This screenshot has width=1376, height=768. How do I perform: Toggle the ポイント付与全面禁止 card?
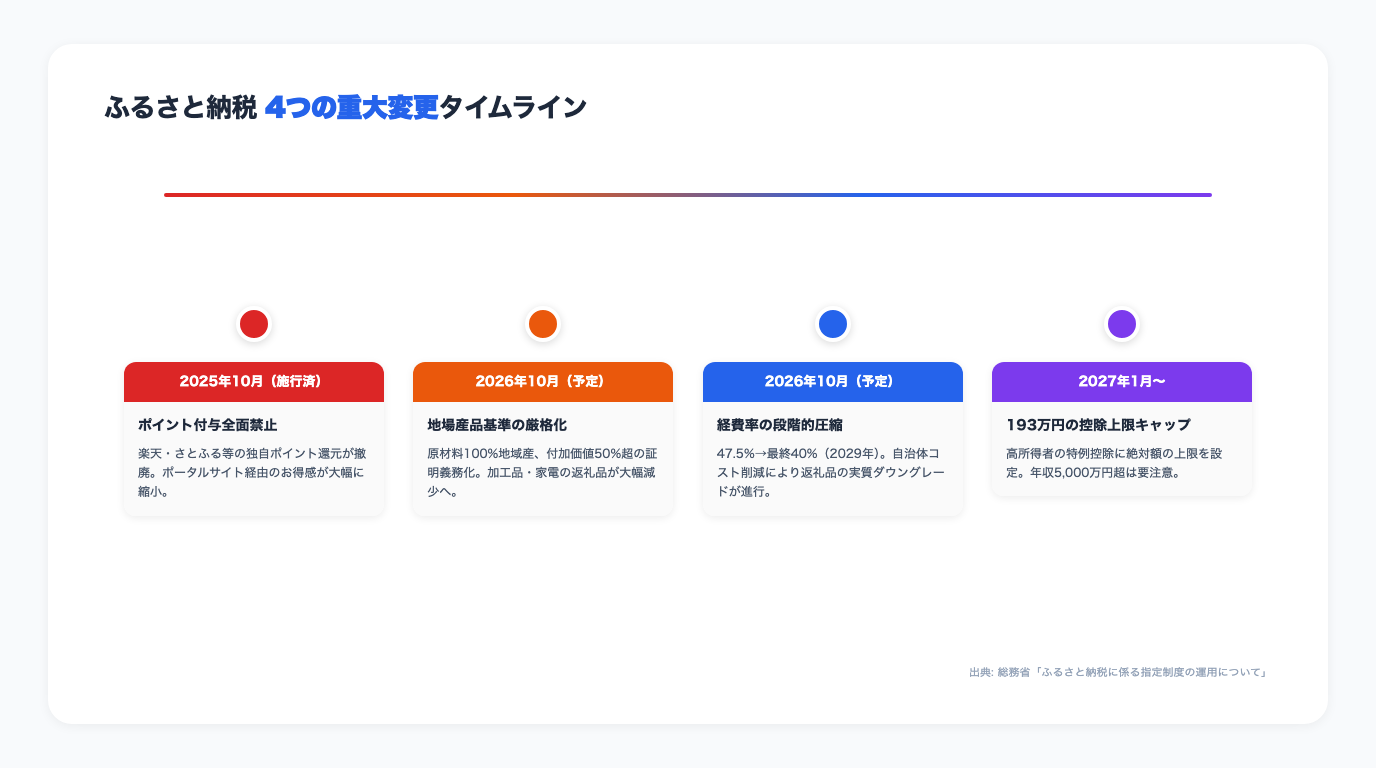click(x=254, y=440)
